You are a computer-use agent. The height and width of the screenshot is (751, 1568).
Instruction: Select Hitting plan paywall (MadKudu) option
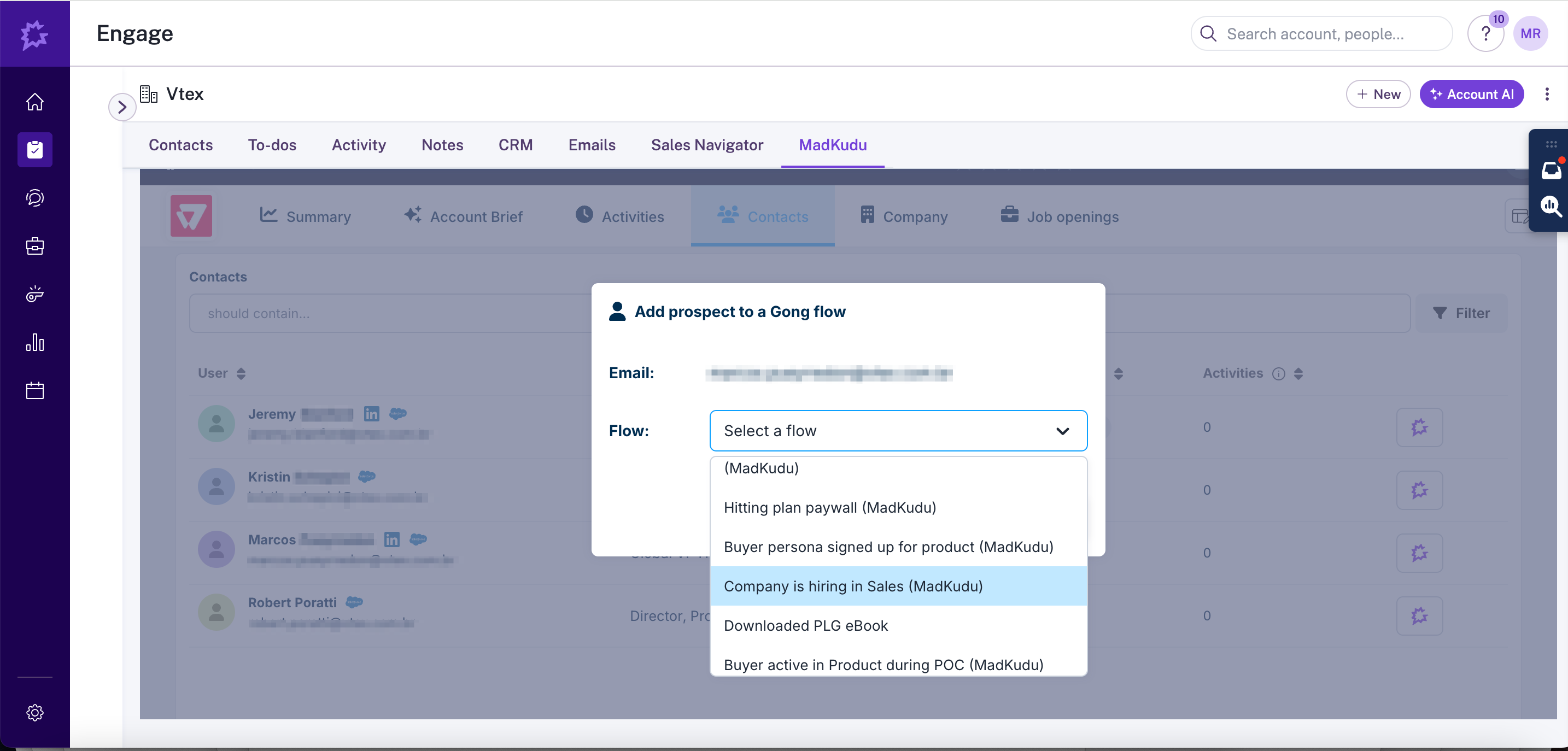830,507
